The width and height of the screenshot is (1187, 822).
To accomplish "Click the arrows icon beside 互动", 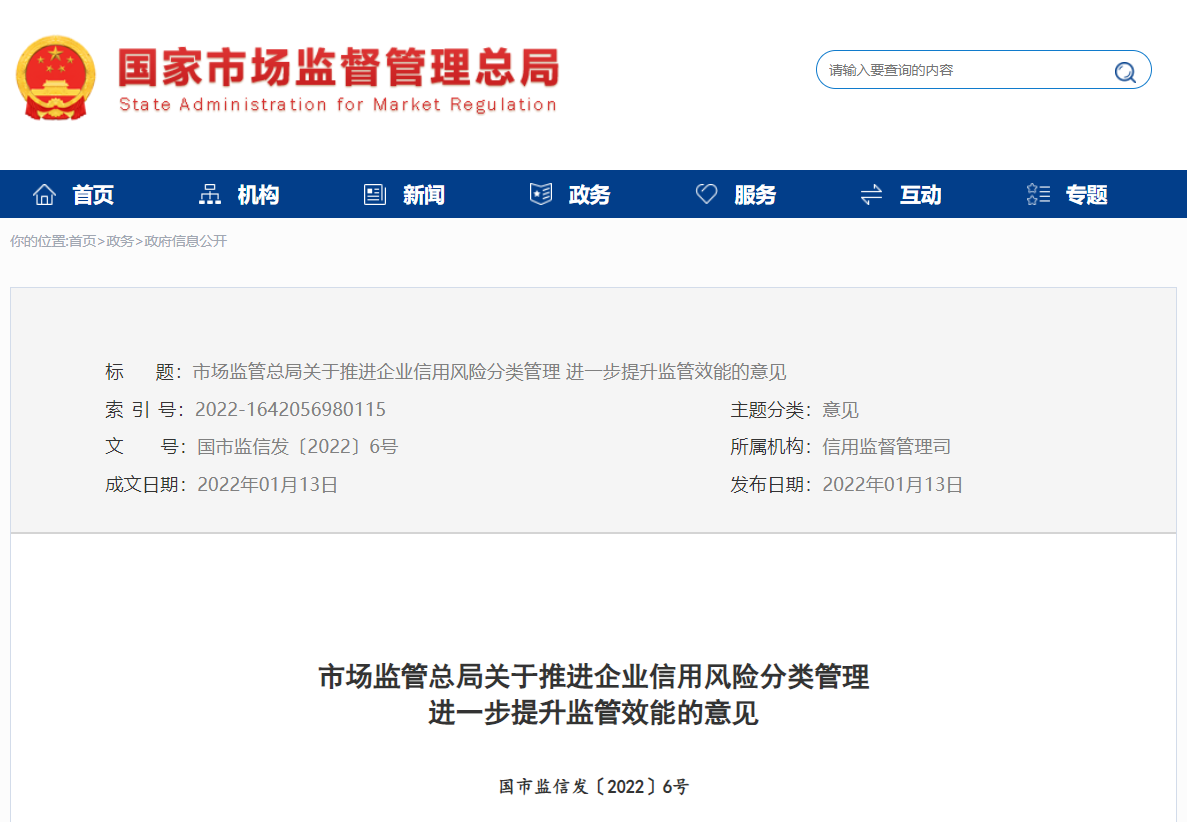I will [x=871, y=195].
